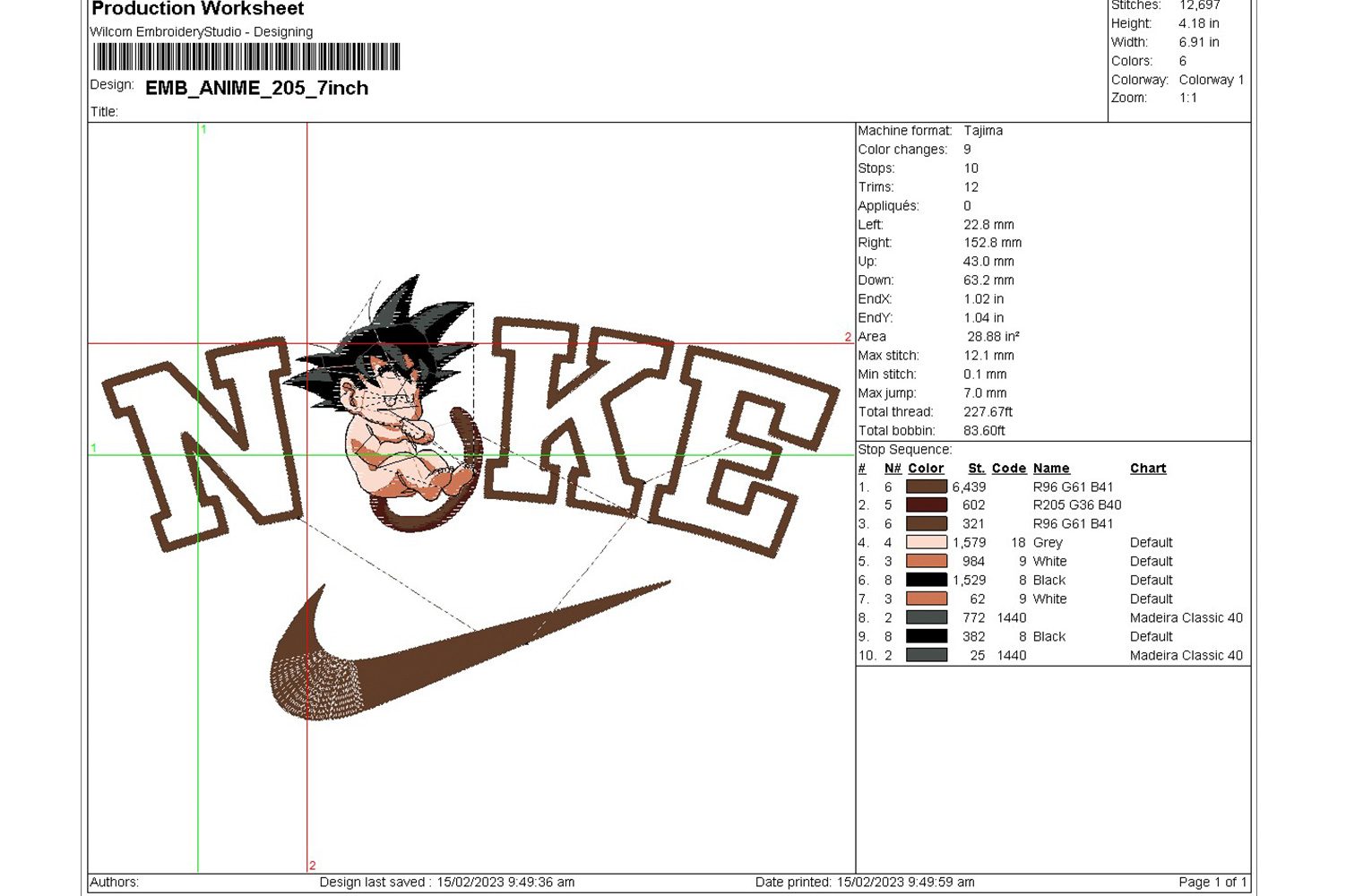Click the 'Stop Sequence:' heading
This screenshot has width=1346, height=896.
point(905,450)
